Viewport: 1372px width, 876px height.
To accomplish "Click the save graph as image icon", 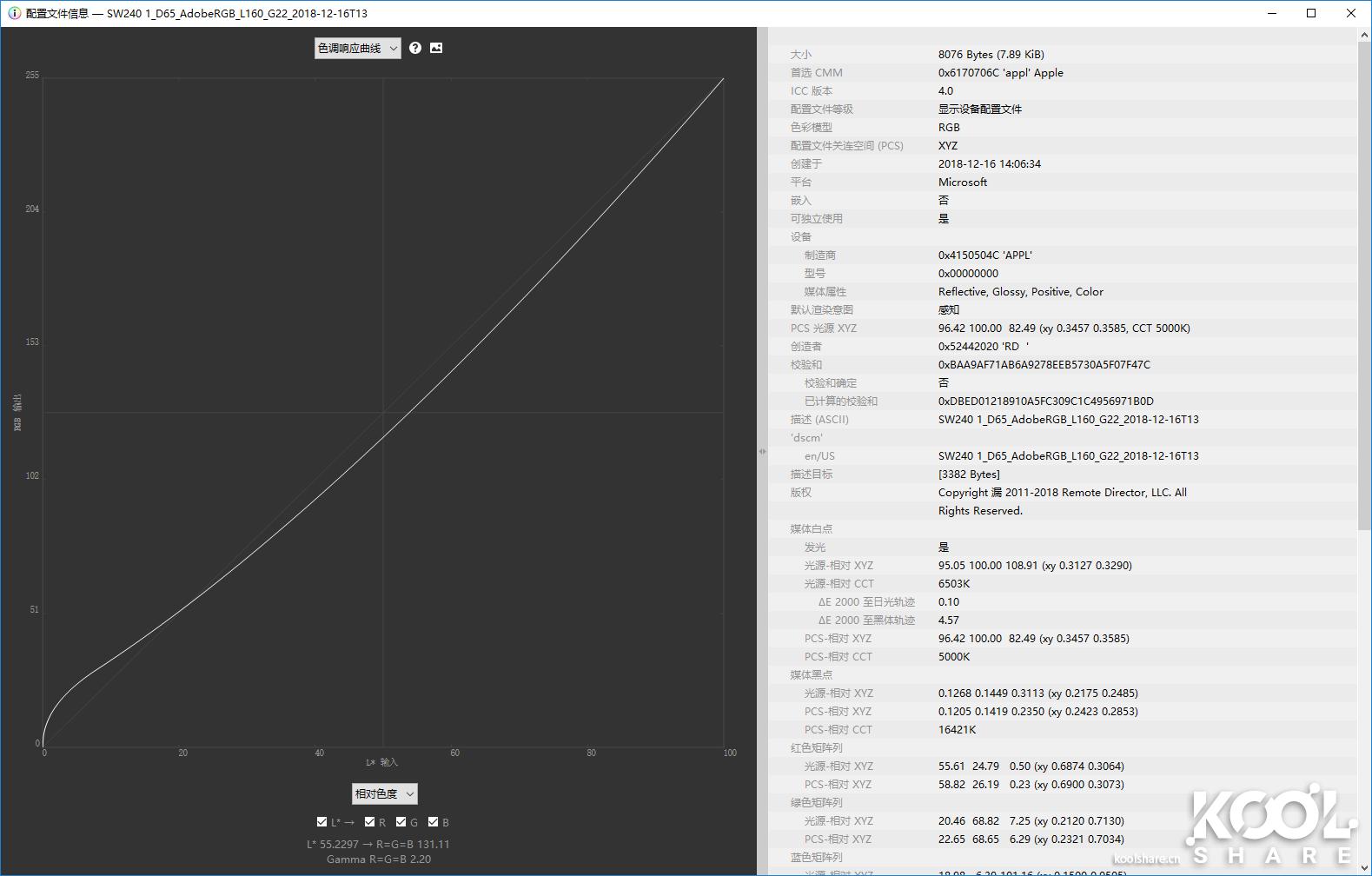I will [436, 48].
